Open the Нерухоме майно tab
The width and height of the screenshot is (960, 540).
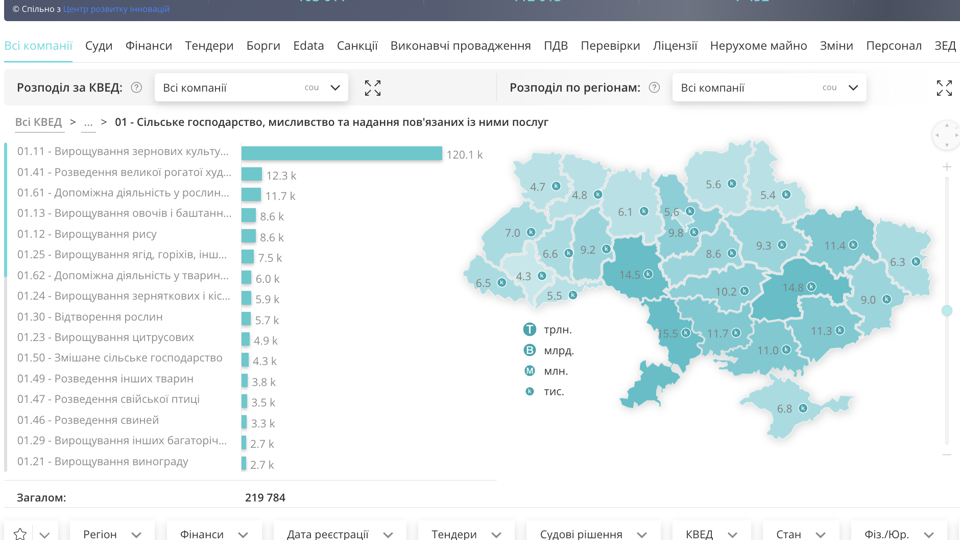click(758, 46)
